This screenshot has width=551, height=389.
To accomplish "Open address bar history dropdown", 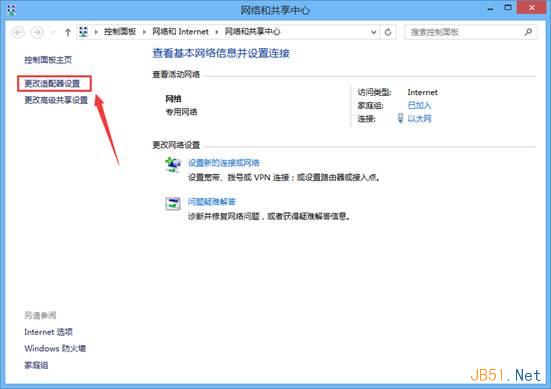I will (374, 32).
